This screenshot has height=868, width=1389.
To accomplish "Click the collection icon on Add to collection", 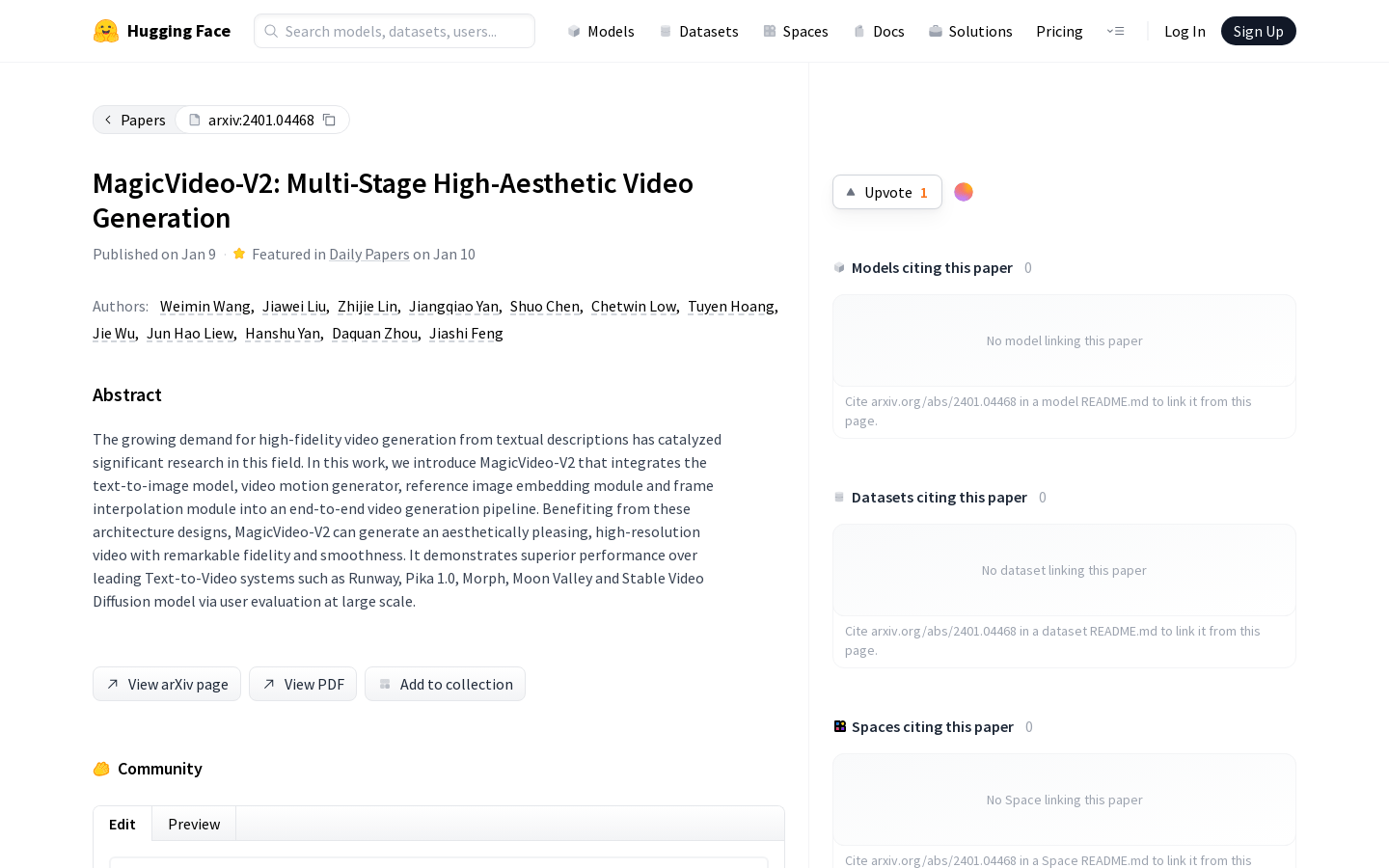I will pos(385,684).
